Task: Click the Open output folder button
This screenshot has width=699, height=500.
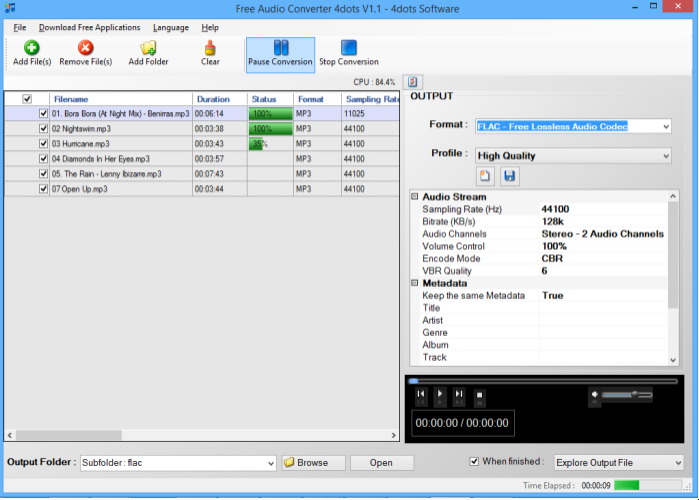Action: pos(382,463)
